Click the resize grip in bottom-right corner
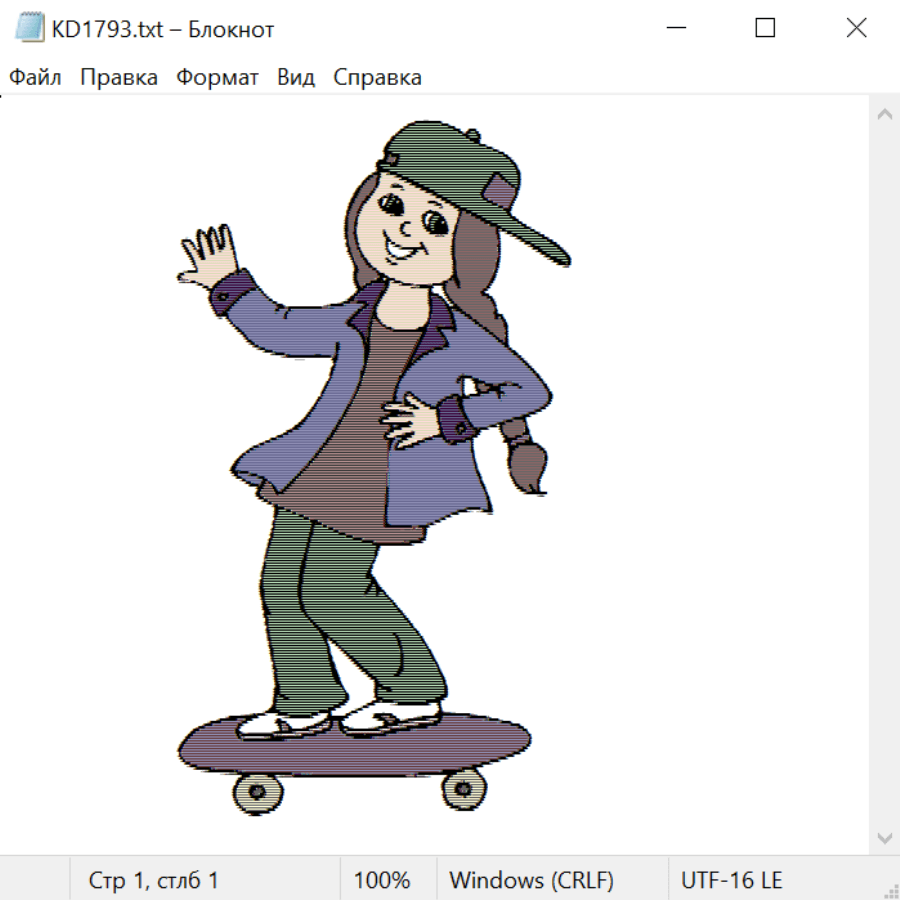Viewport: 900px width, 900px height. pos(891,891)
